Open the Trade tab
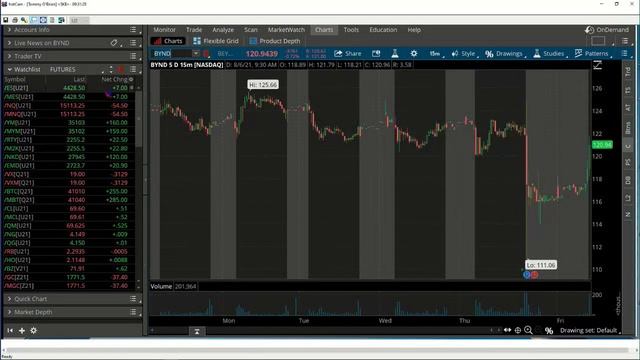Screen dimensions: 640x360 (194, 30)
